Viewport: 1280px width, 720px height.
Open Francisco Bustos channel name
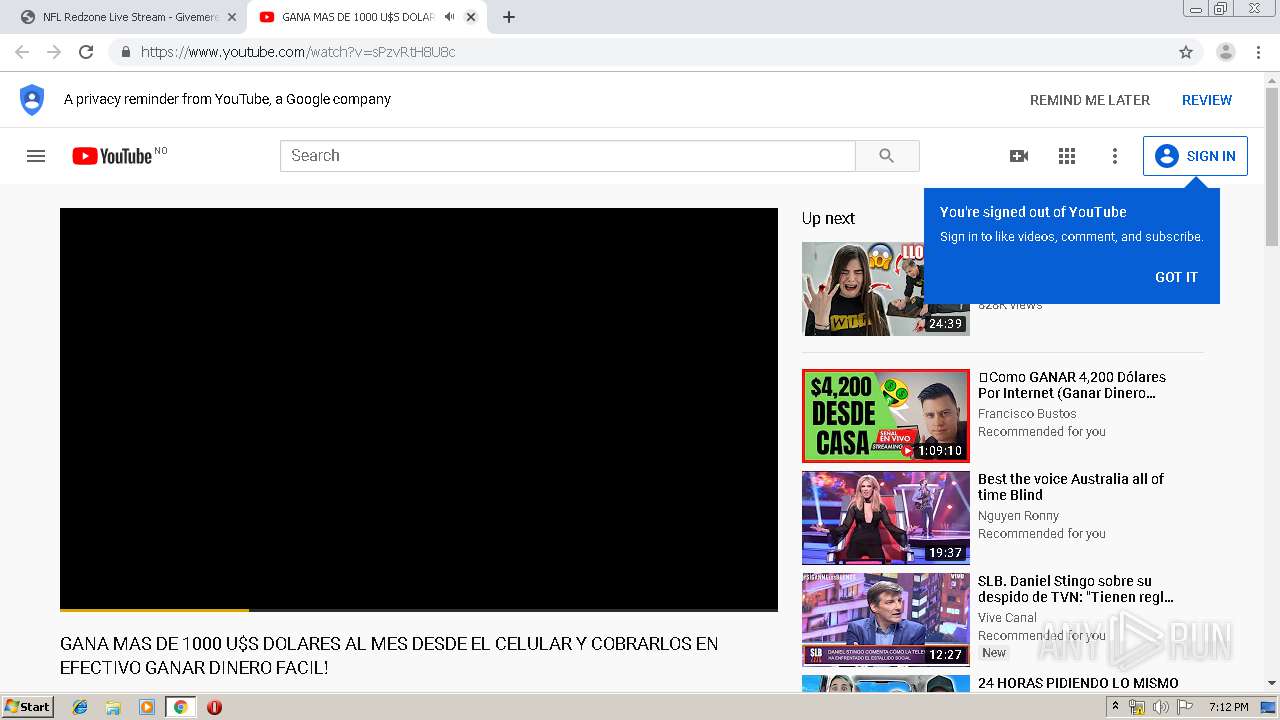tap(1027, 413)
